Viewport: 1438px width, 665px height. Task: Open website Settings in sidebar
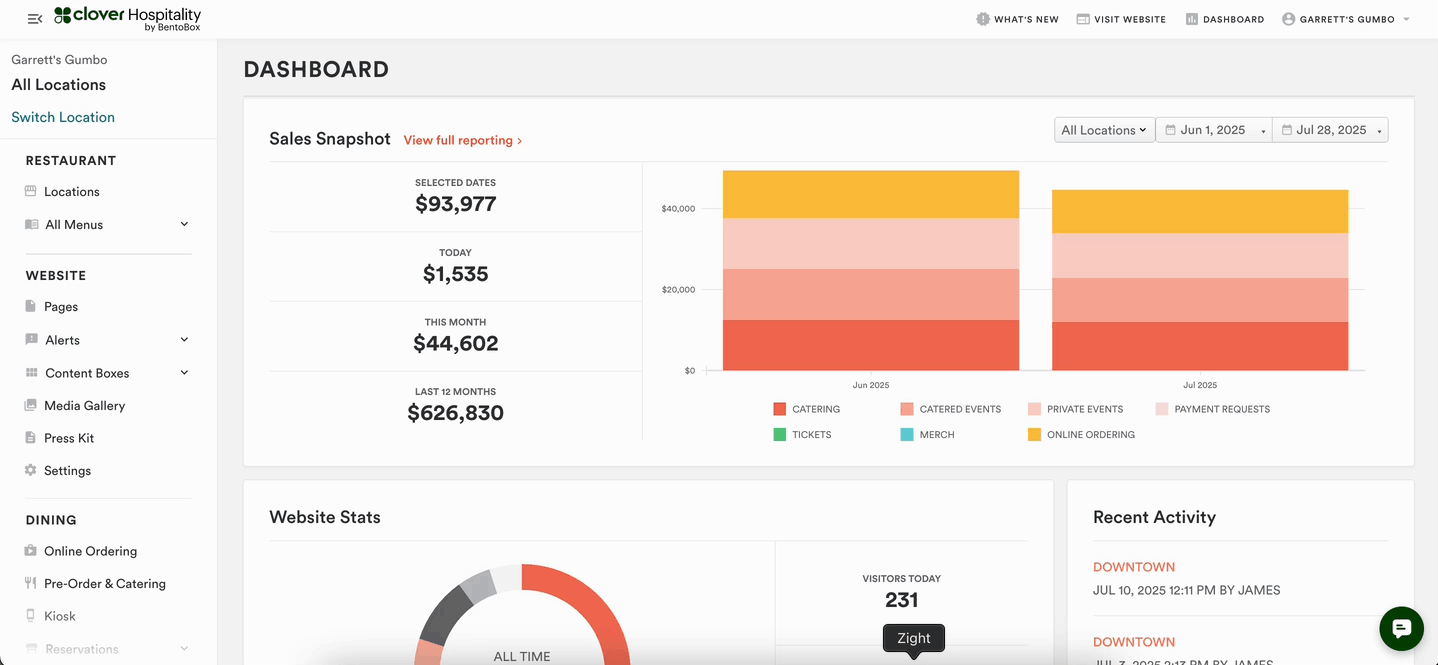pyautogui.click(x=68, y=471)
